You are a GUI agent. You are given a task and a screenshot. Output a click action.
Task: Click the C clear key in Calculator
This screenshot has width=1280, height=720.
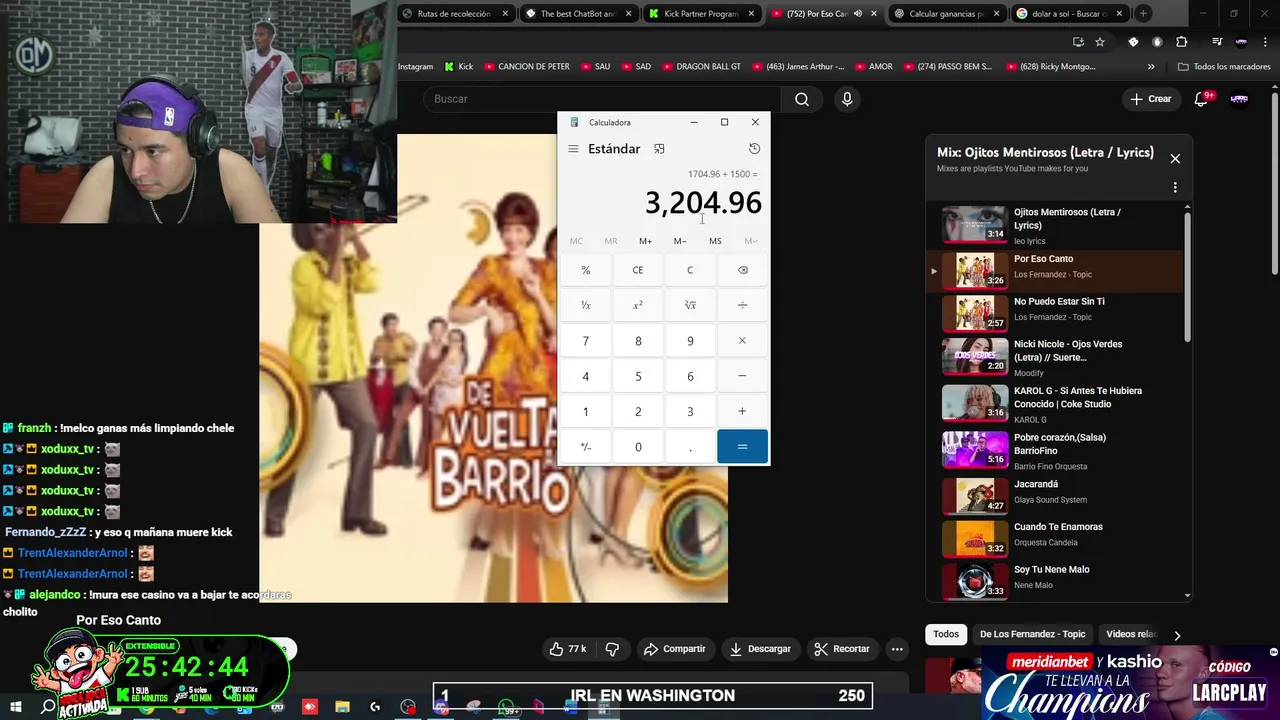(x=690, y=270)
